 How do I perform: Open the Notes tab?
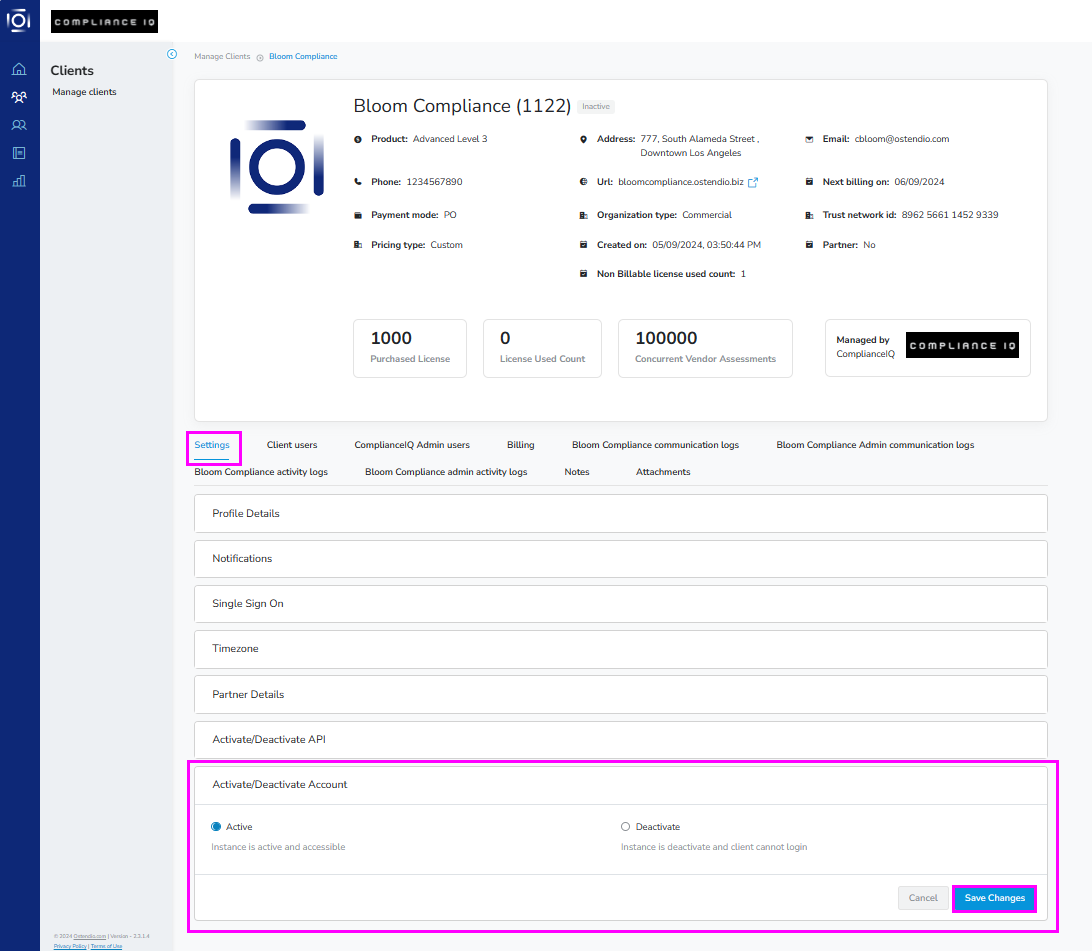pos(577,472)
